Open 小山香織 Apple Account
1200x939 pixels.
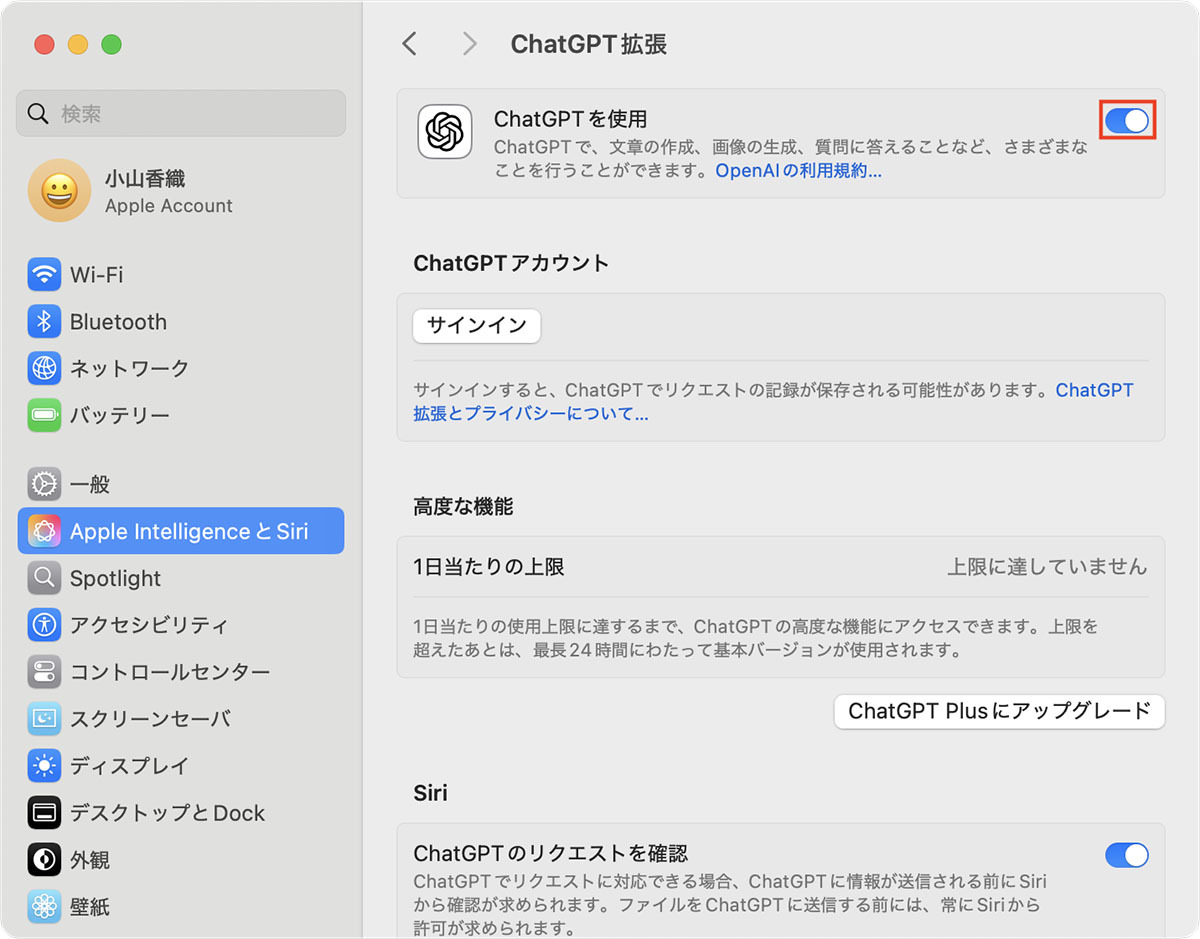(181, 190)
